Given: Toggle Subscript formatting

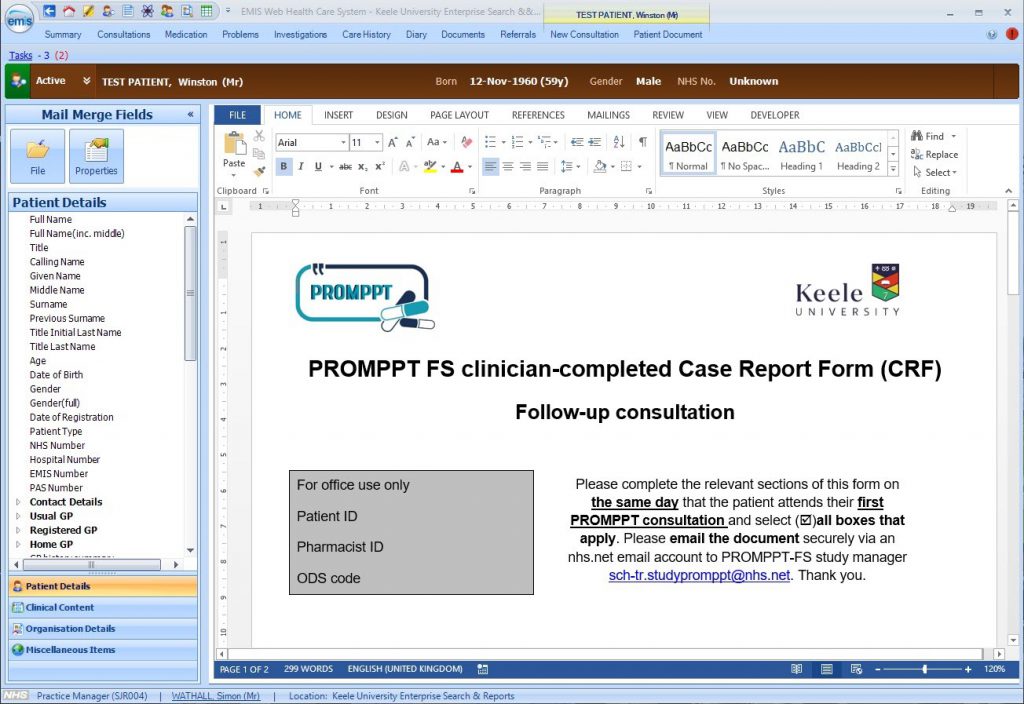Looking at the screenshot, I should point(362,167).
